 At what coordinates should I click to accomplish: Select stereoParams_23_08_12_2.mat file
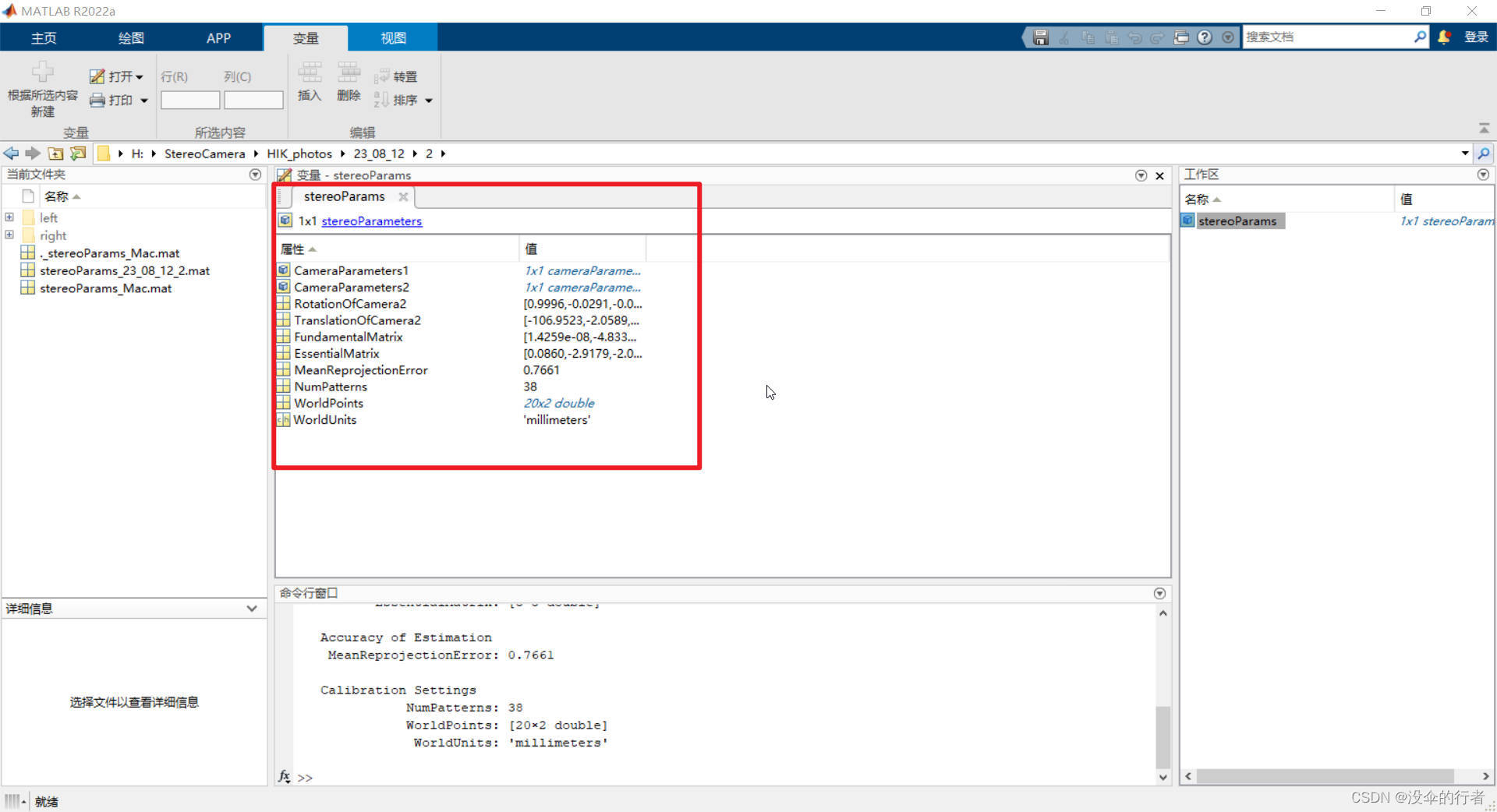click(125, 270)
